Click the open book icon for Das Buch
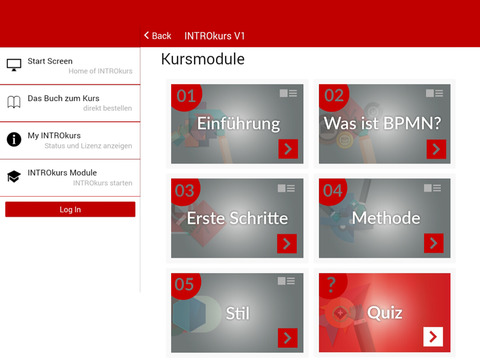 point(14,102)
